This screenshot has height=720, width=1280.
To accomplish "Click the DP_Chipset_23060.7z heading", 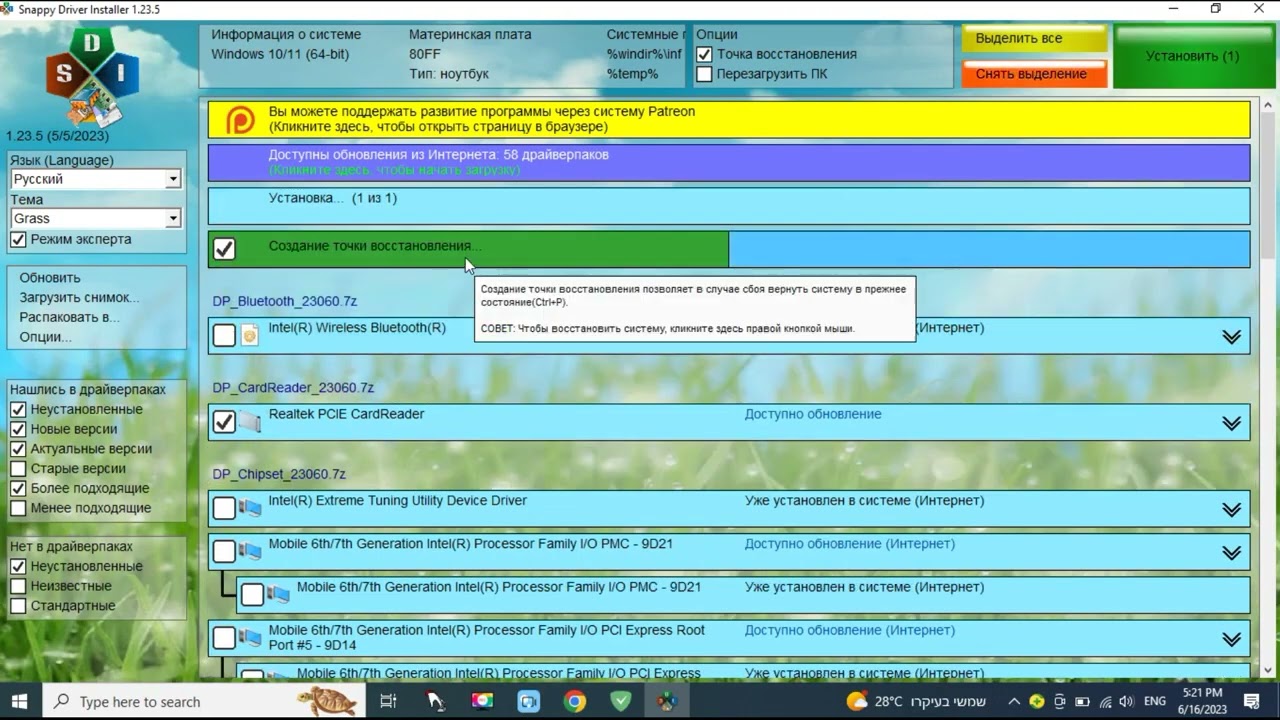I will click(279, 474).
